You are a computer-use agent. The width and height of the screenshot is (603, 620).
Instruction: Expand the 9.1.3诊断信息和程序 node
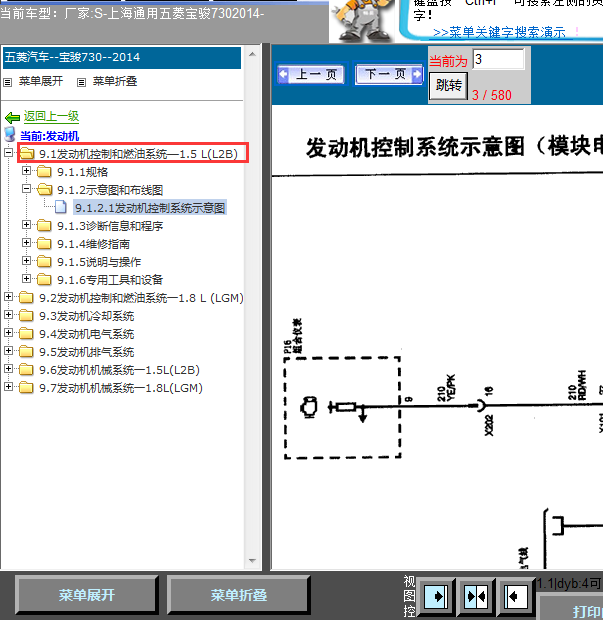tap(26, 225)
